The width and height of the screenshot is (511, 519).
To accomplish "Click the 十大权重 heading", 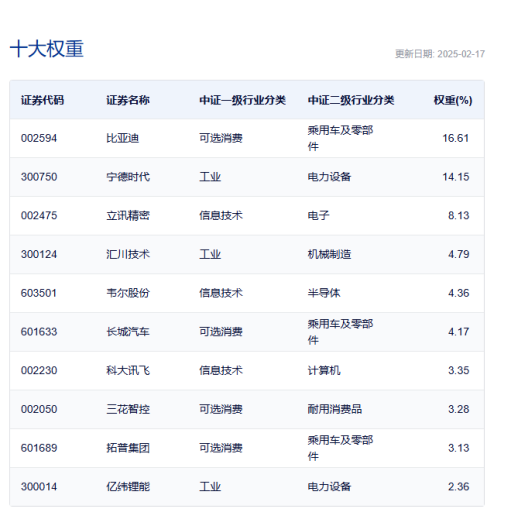I will click(47, 49).
